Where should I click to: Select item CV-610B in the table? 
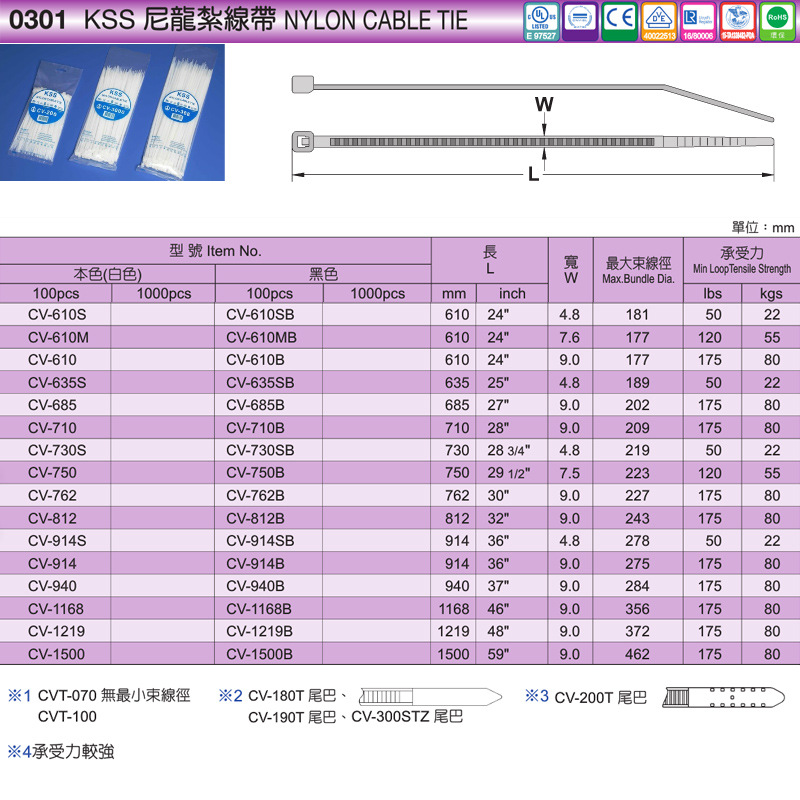[x=255, y=360]
